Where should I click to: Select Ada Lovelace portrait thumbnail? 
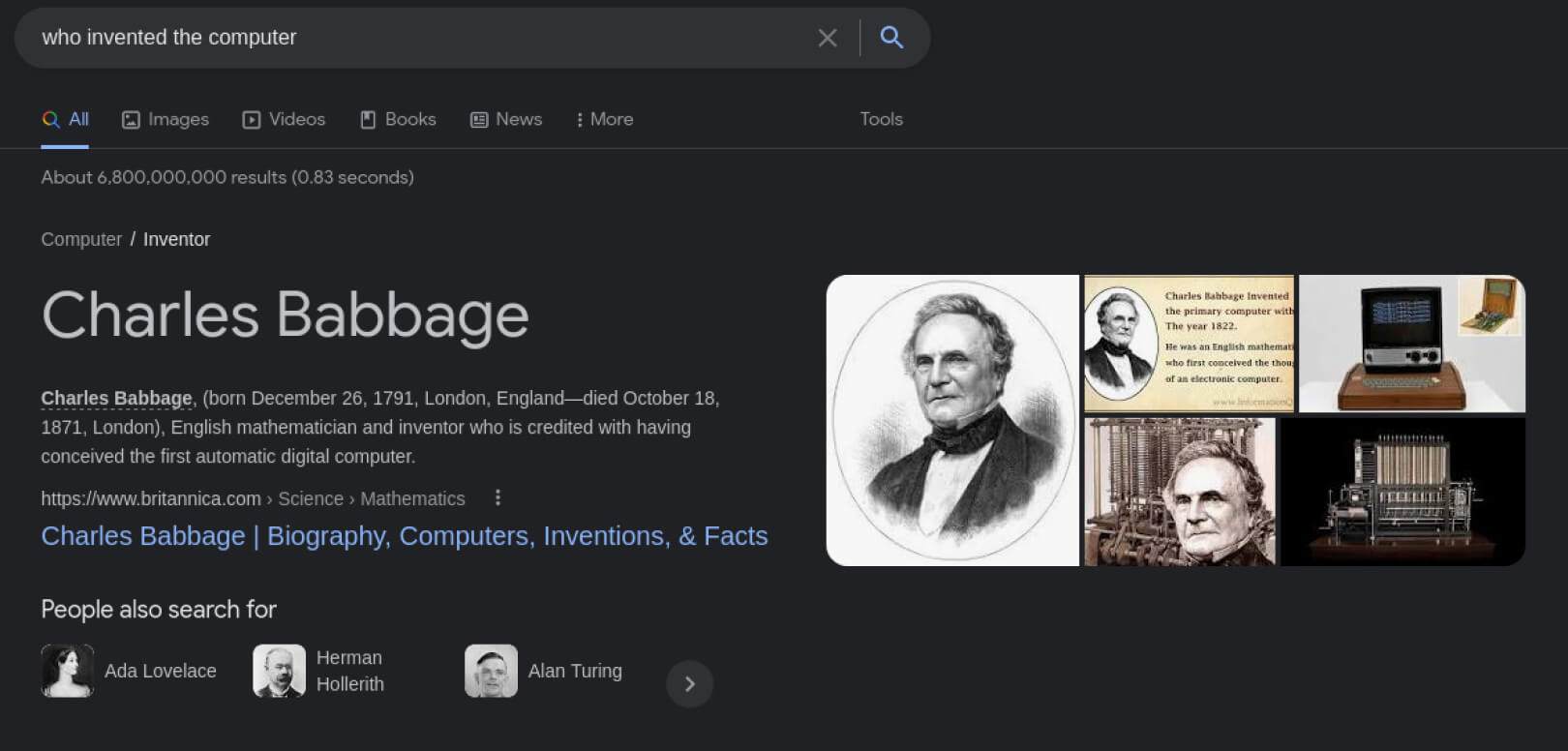coord(68,671)
